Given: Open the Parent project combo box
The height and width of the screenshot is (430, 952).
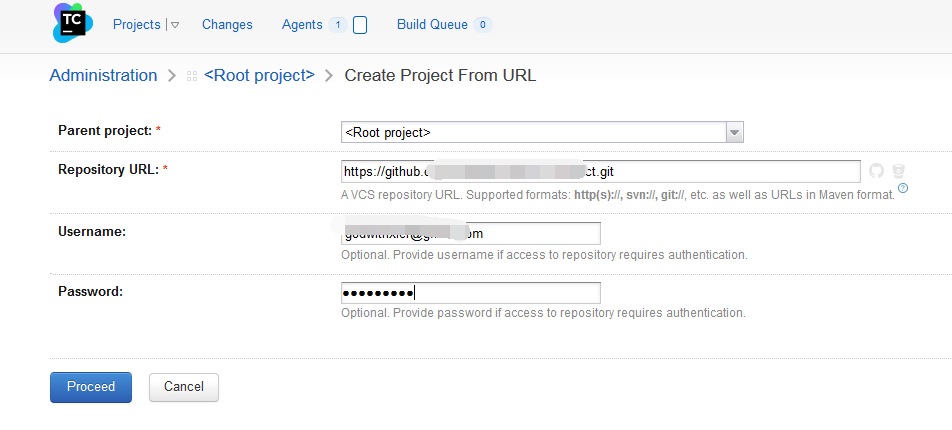Looking at the screenshot, I should coord(542,132).
